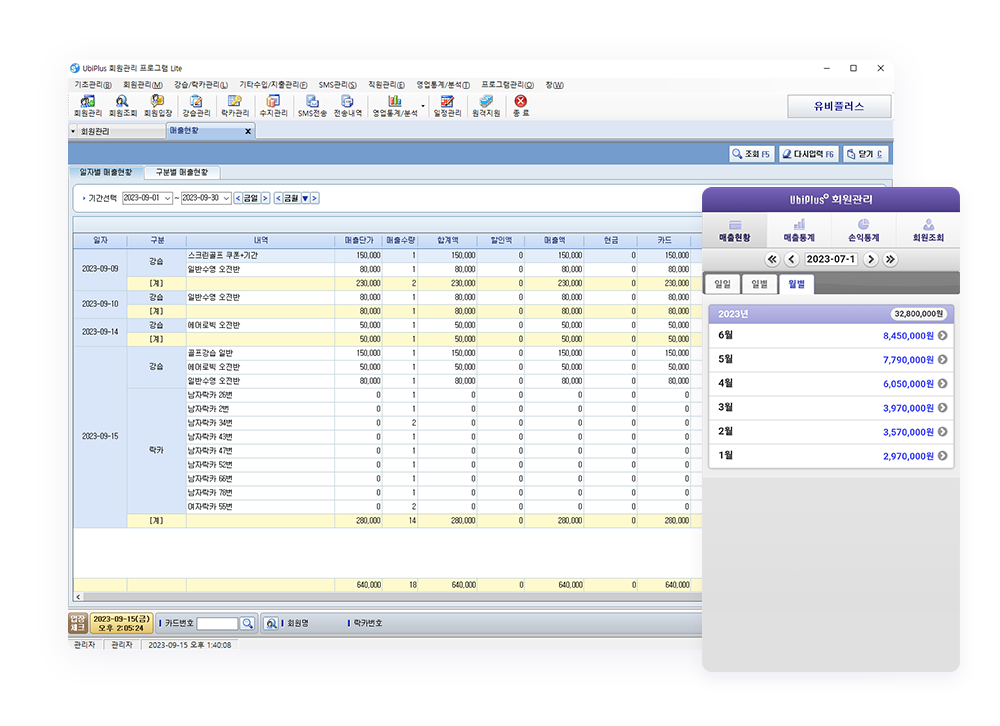Expand the tab list arrow beside 회원관리
Viewport: 1000px width, 726px height.
(x=73, y=131)
